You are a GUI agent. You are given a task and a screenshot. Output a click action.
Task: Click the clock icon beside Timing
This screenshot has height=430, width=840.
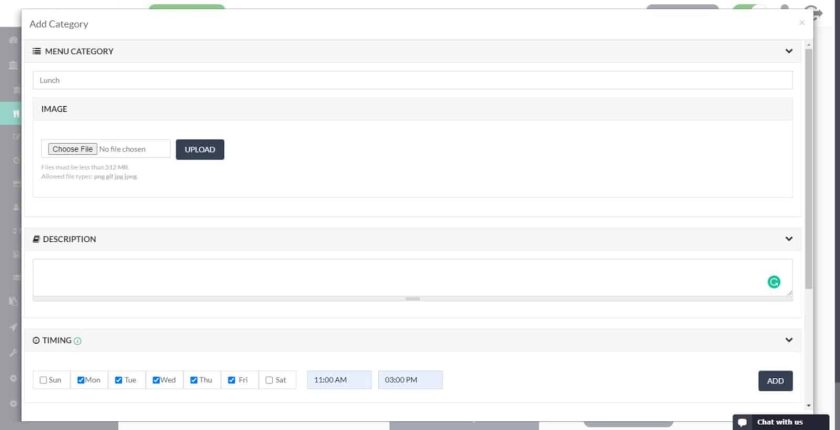36,340
